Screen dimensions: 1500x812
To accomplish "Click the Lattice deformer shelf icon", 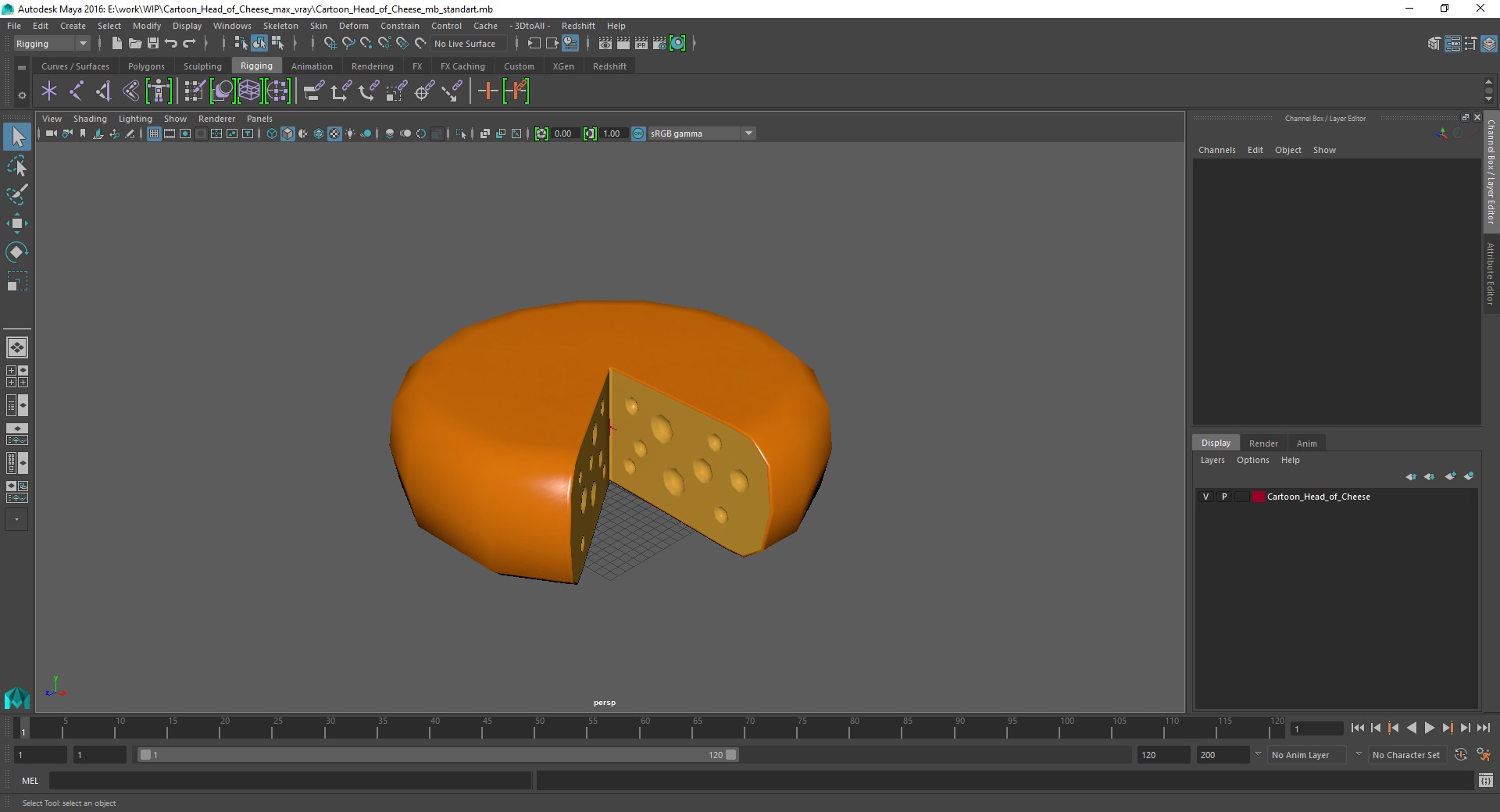I will pyautogui.click(x=249, y=91).
